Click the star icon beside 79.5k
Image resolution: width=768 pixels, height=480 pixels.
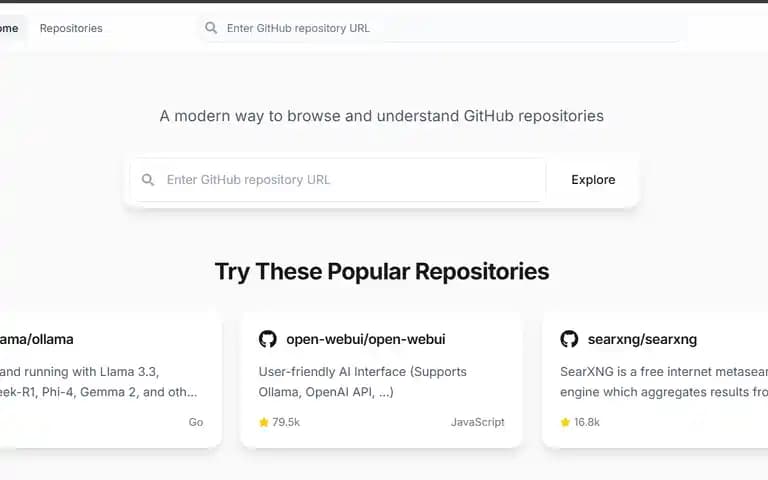[264, 422]
